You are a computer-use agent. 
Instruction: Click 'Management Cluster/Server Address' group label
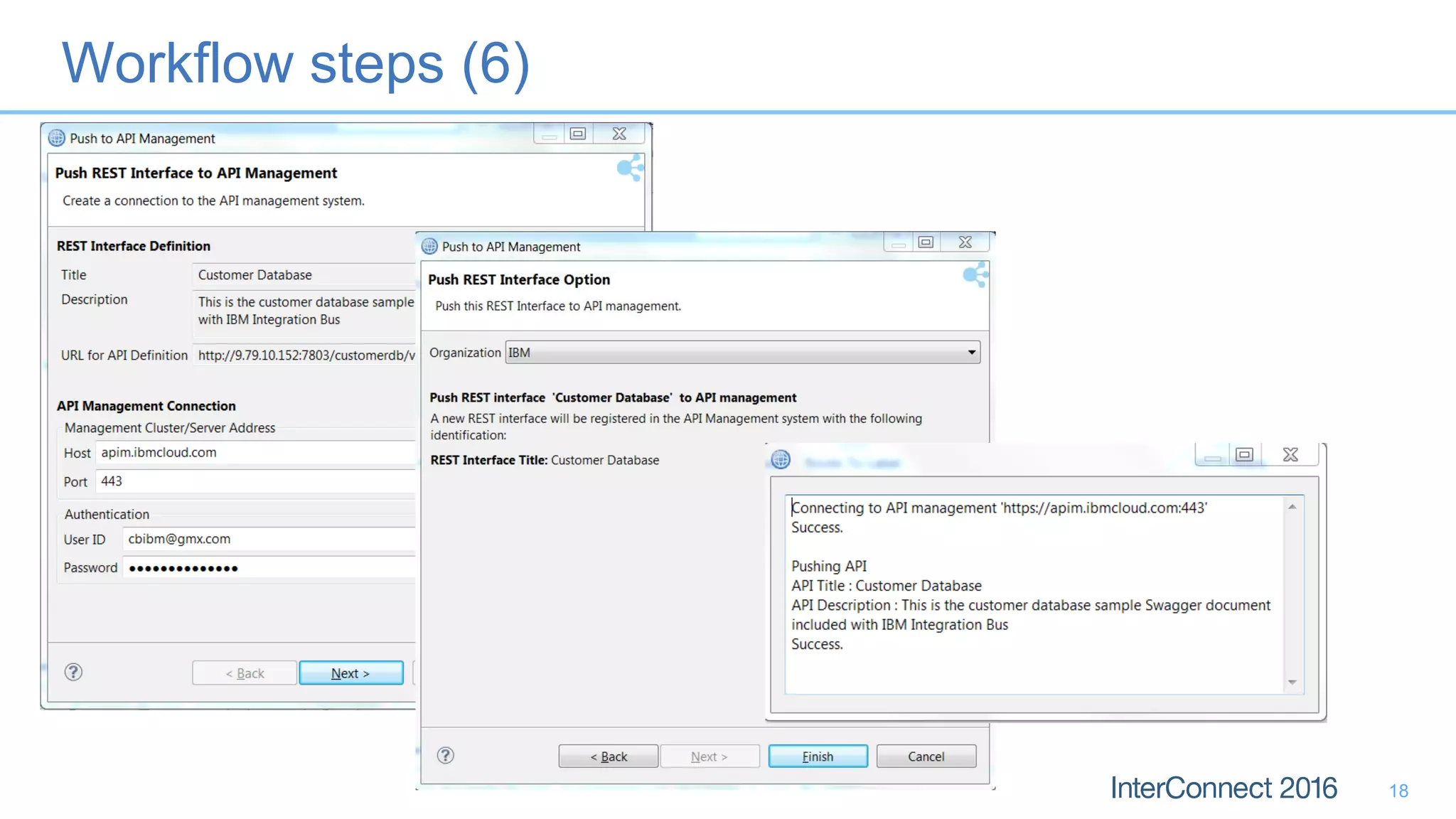pyautogui.click(x=170, y=428)
